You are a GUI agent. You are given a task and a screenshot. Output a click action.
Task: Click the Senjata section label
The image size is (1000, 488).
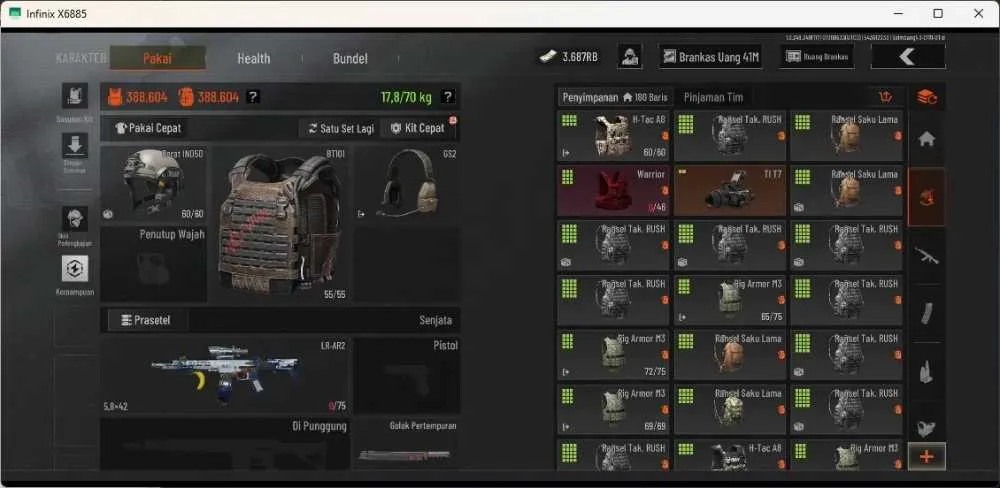tap(436, 320)
